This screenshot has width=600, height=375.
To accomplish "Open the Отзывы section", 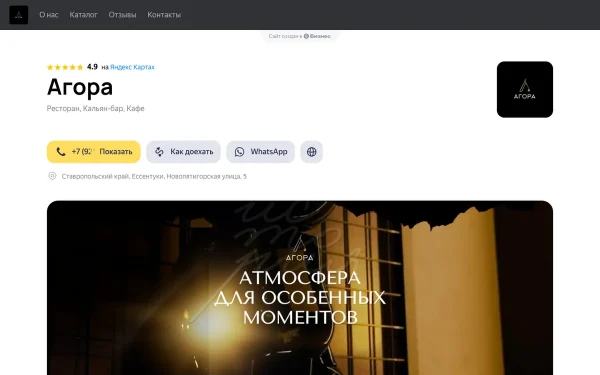I will [122, 15].
